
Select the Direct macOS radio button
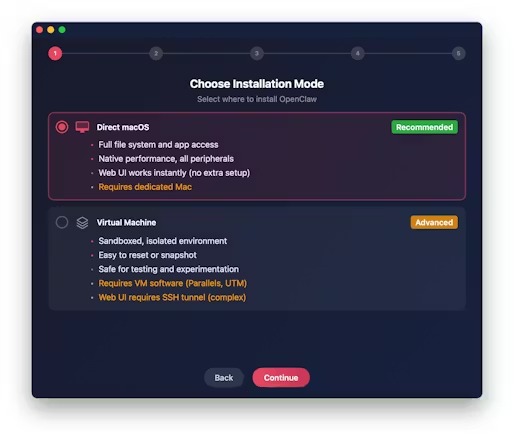[x=62, y=127]
